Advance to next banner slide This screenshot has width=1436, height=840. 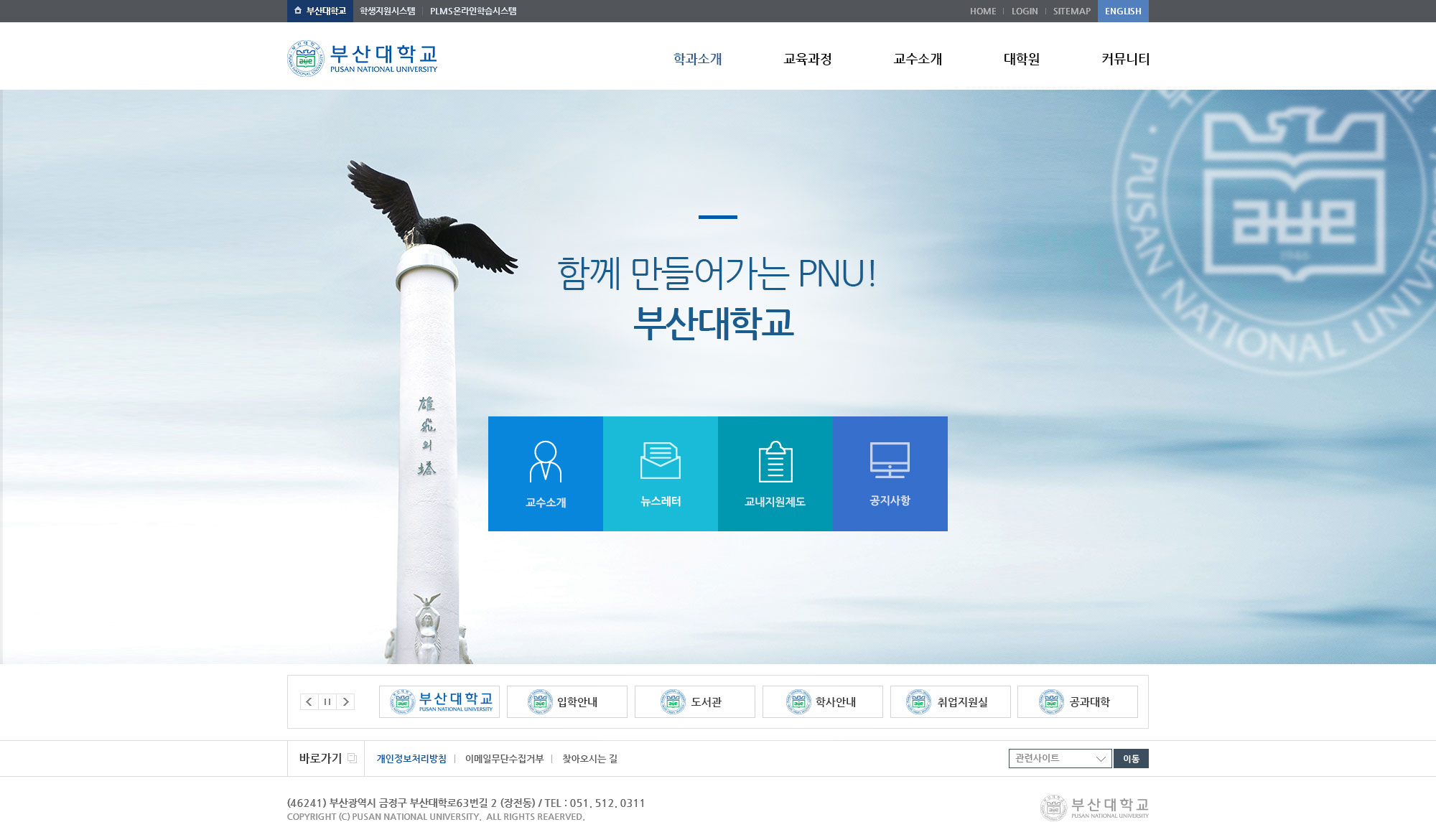(346, 701)
